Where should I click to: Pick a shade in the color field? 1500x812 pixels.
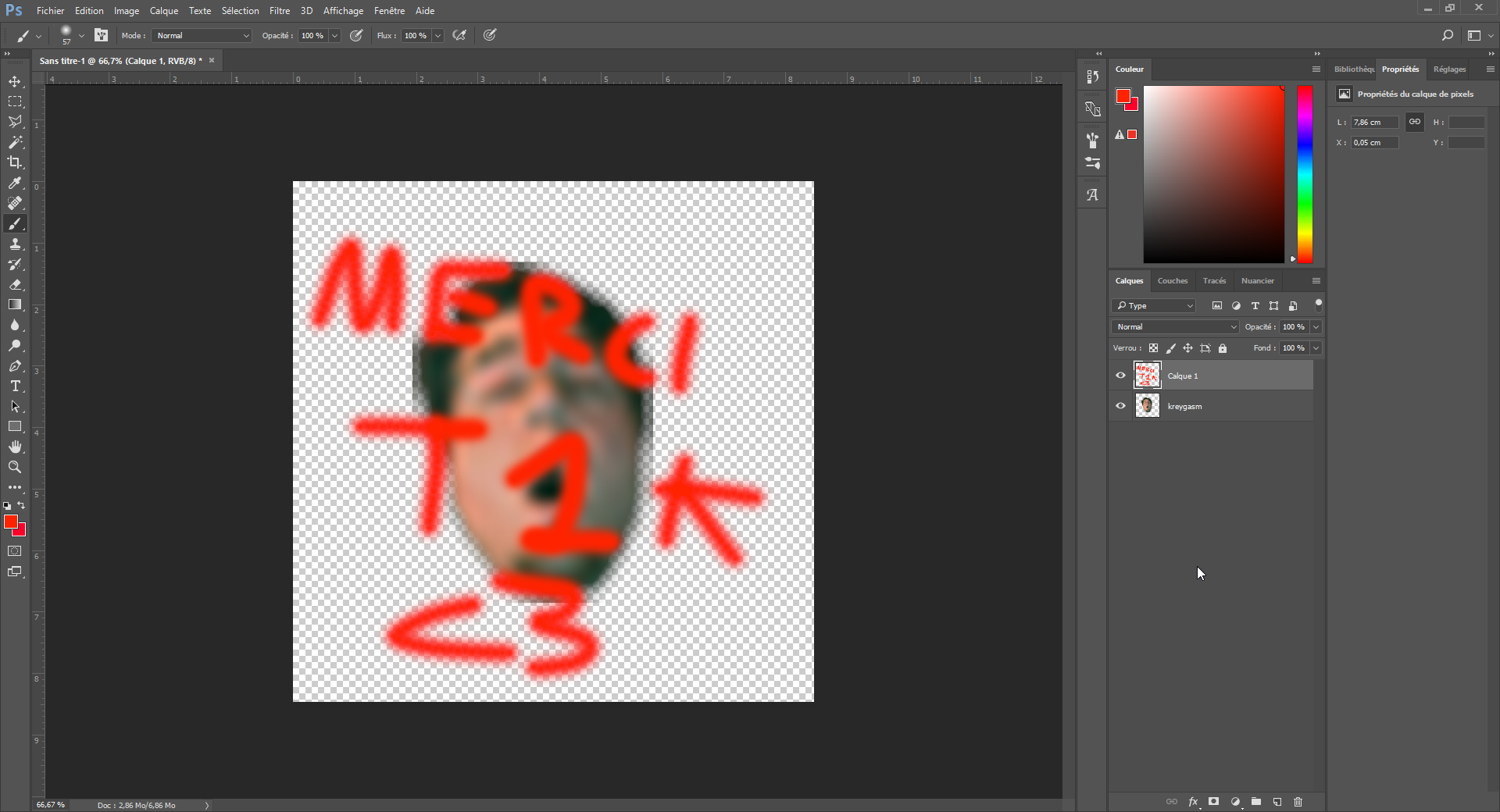[x=1214, y=174]
